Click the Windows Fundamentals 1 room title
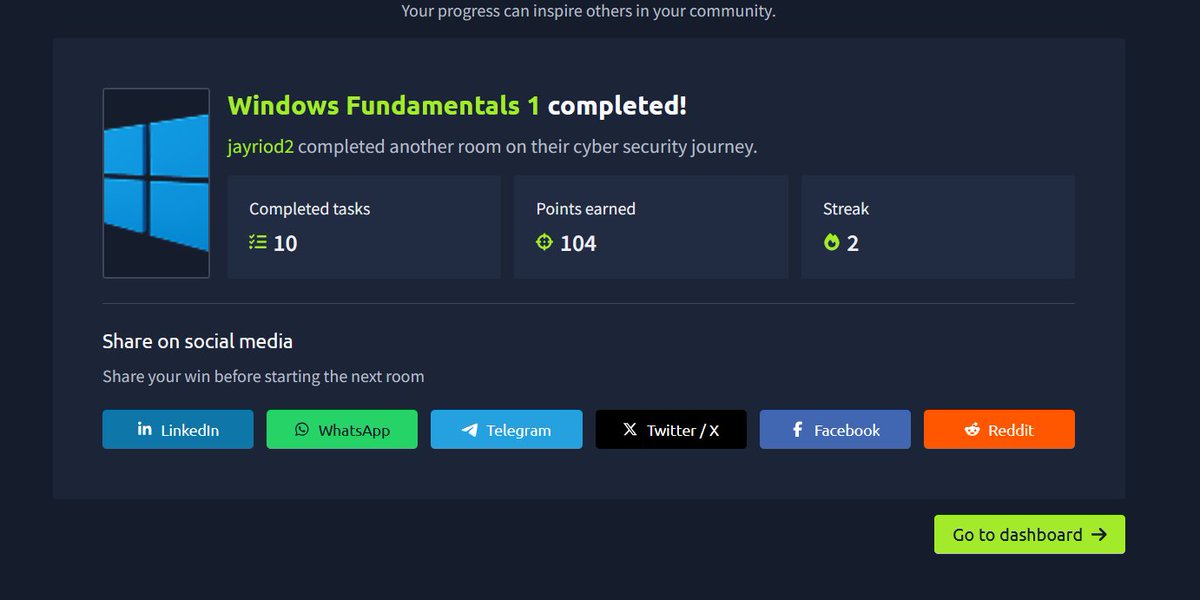The image size is (1200, 600). pyautogui.click(x=384, y=105)
